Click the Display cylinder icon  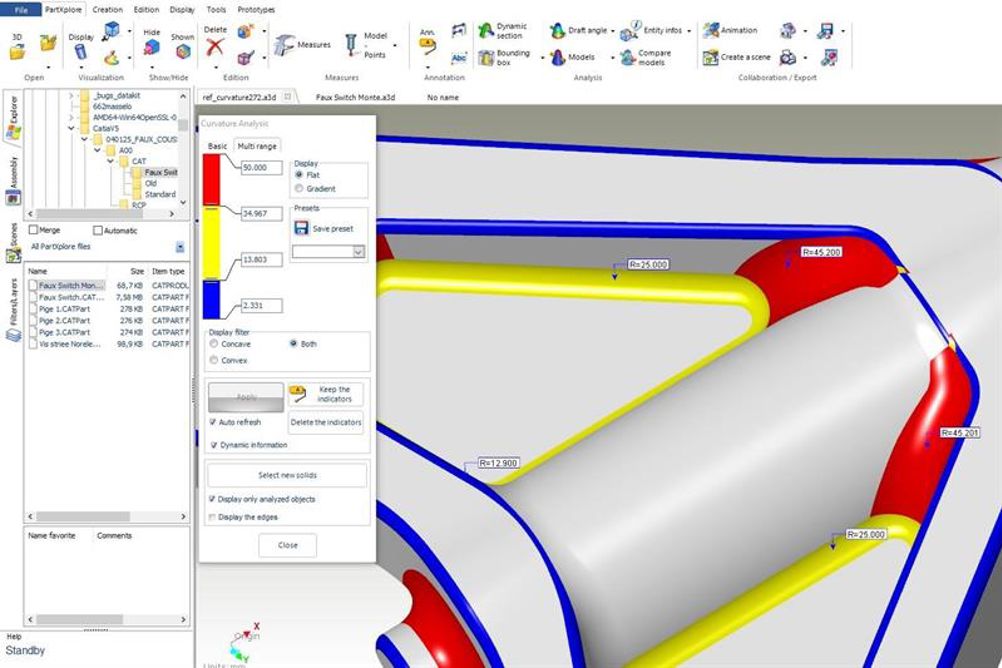(x=81, y=52)
